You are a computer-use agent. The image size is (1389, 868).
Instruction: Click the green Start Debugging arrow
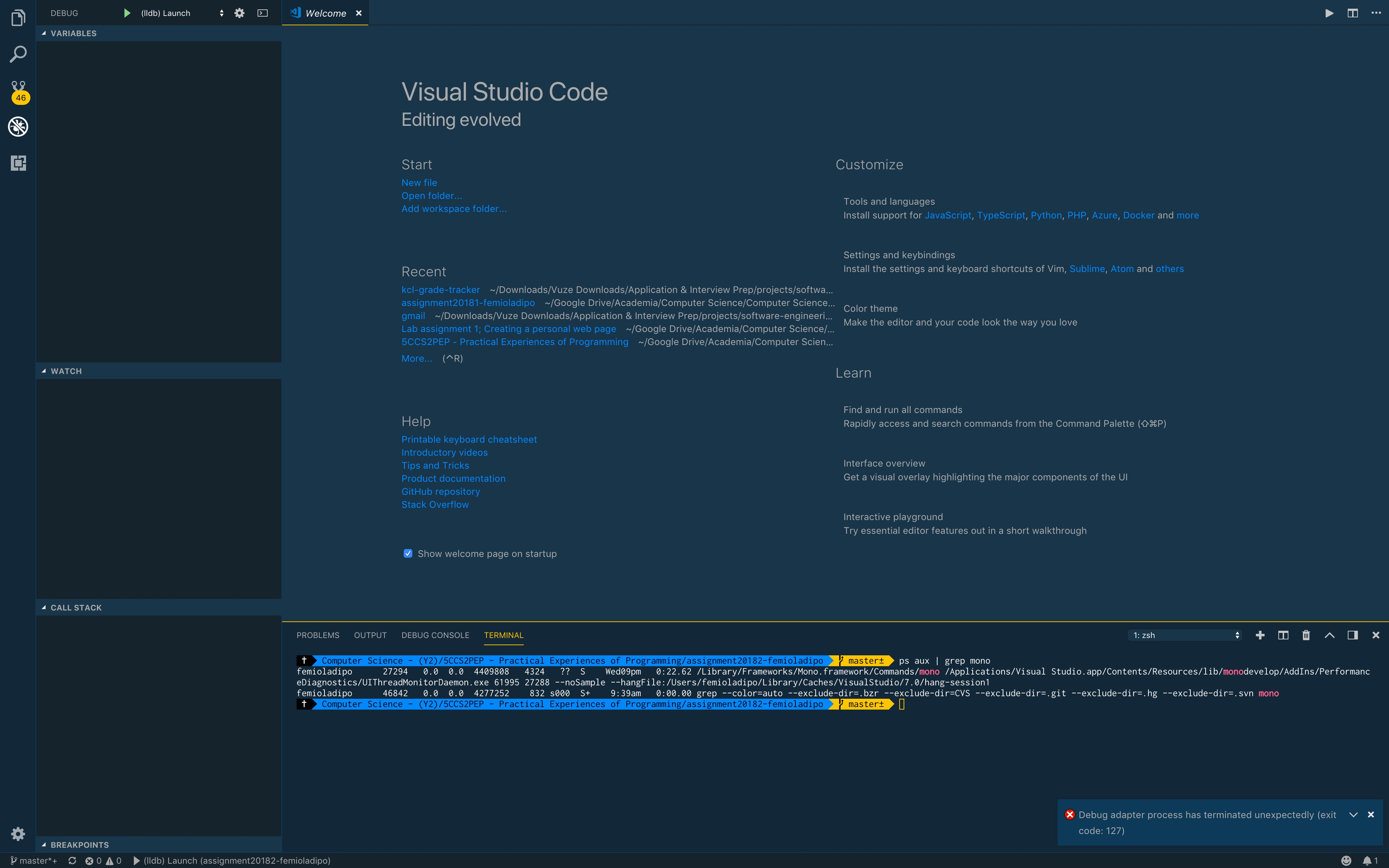127,13
